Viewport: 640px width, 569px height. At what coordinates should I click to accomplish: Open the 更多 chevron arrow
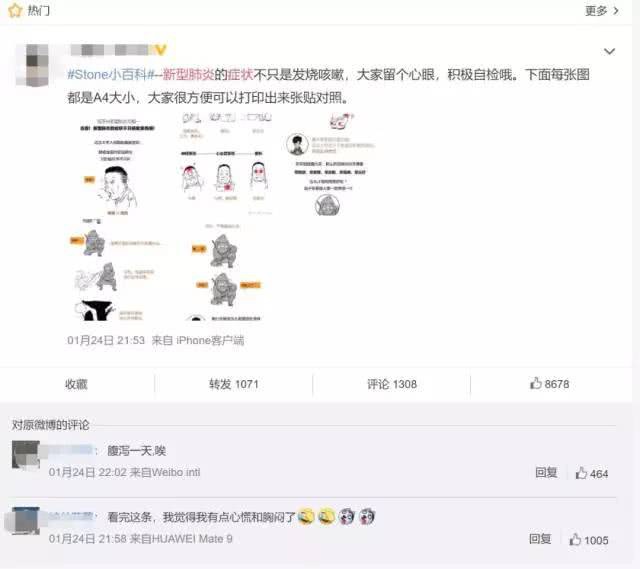tap(616, 11)
